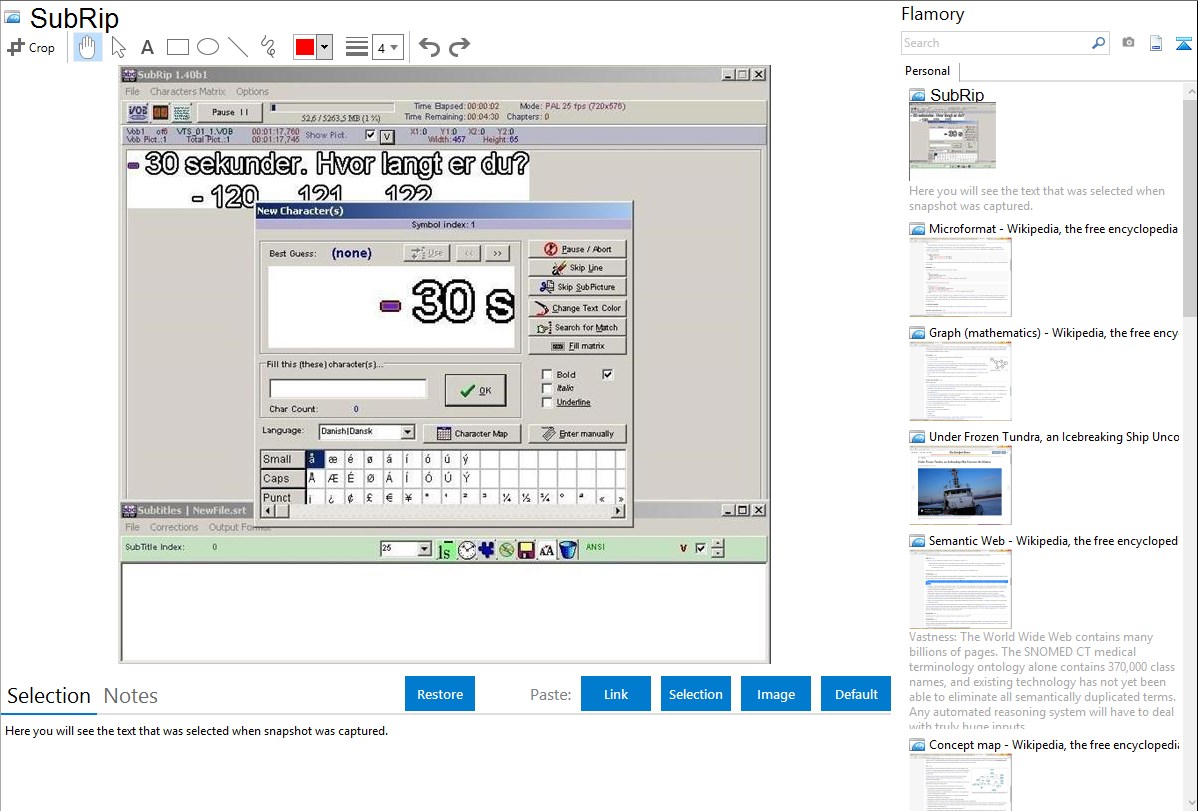Open the Character Map button

tap(472, 433)
